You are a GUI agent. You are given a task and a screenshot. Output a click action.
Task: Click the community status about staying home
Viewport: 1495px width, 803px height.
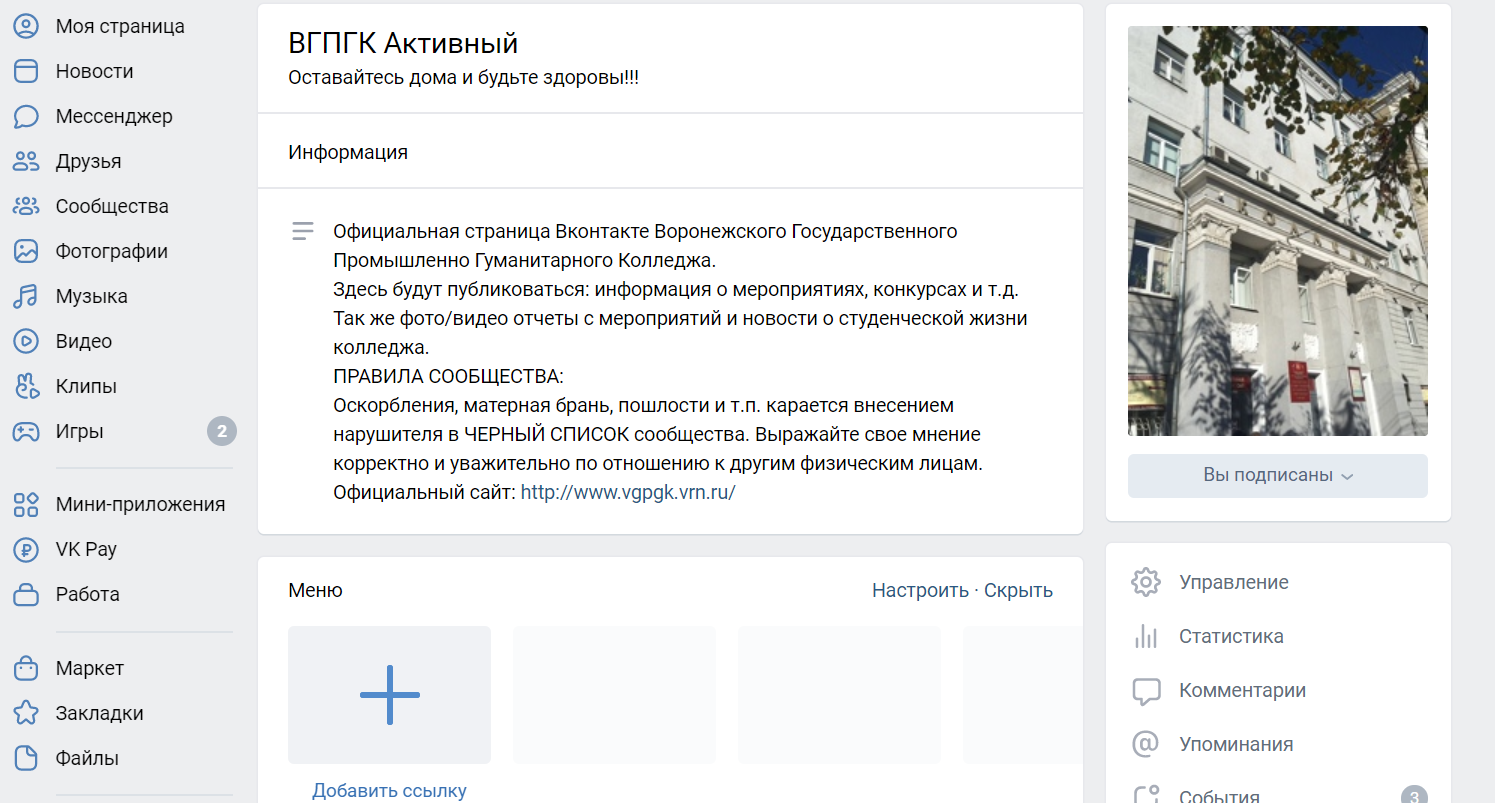(463, 77)
